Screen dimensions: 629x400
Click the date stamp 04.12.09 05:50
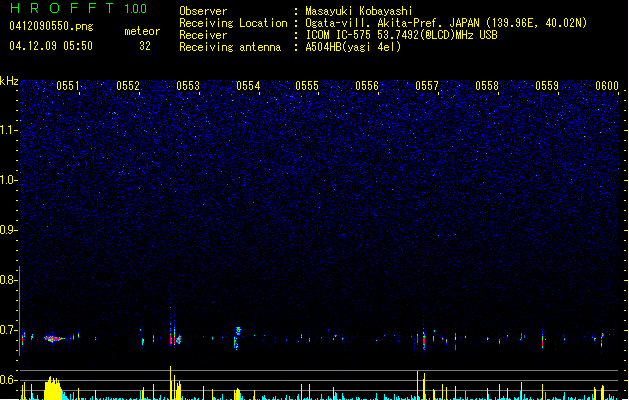[x=51, y=46]
